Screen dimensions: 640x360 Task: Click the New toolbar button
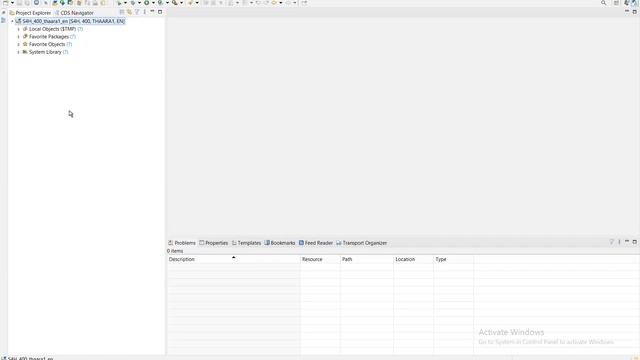(x=5, y=3)
